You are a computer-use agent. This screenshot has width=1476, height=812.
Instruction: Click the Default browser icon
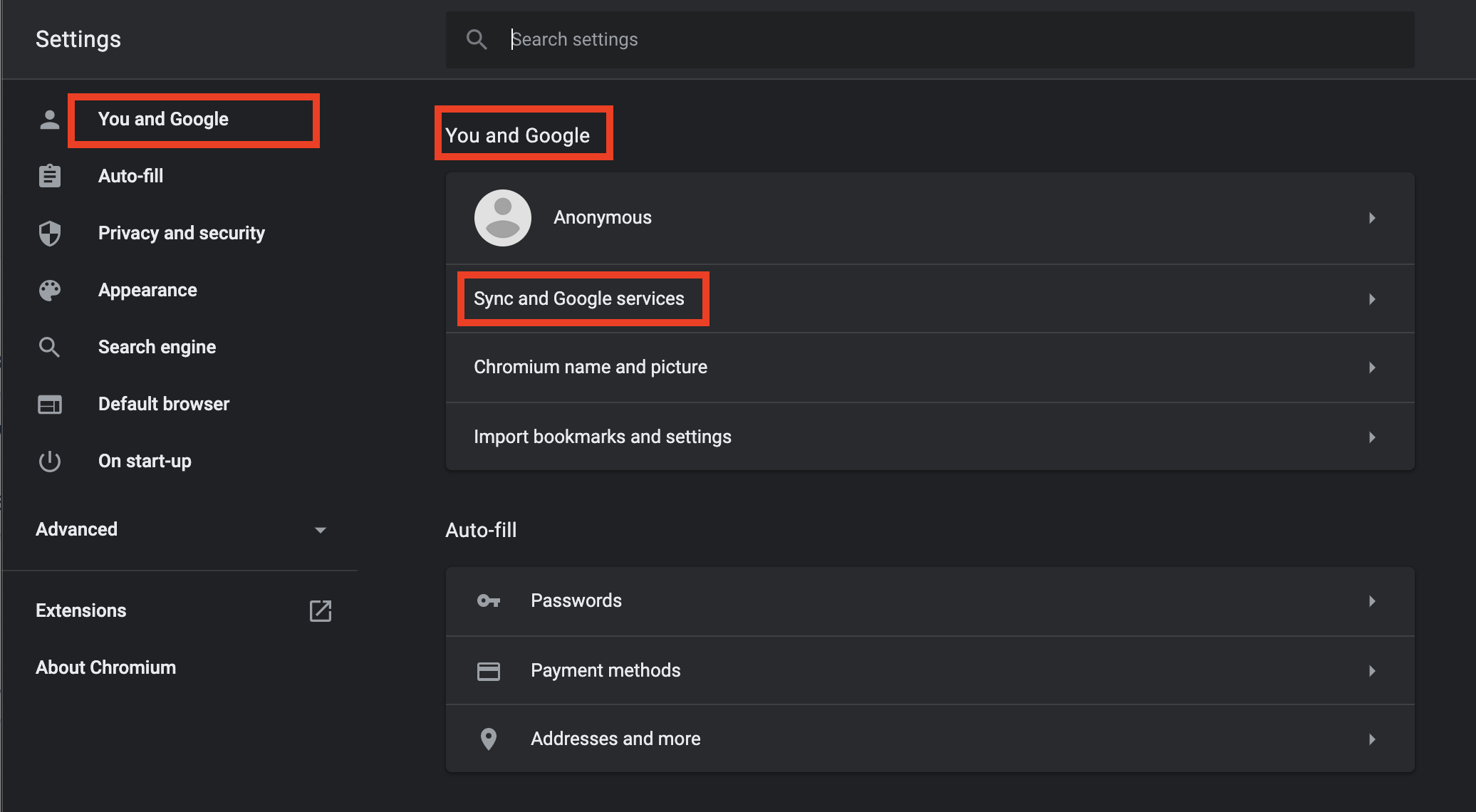pyautogui.click(x=49, y=404)
